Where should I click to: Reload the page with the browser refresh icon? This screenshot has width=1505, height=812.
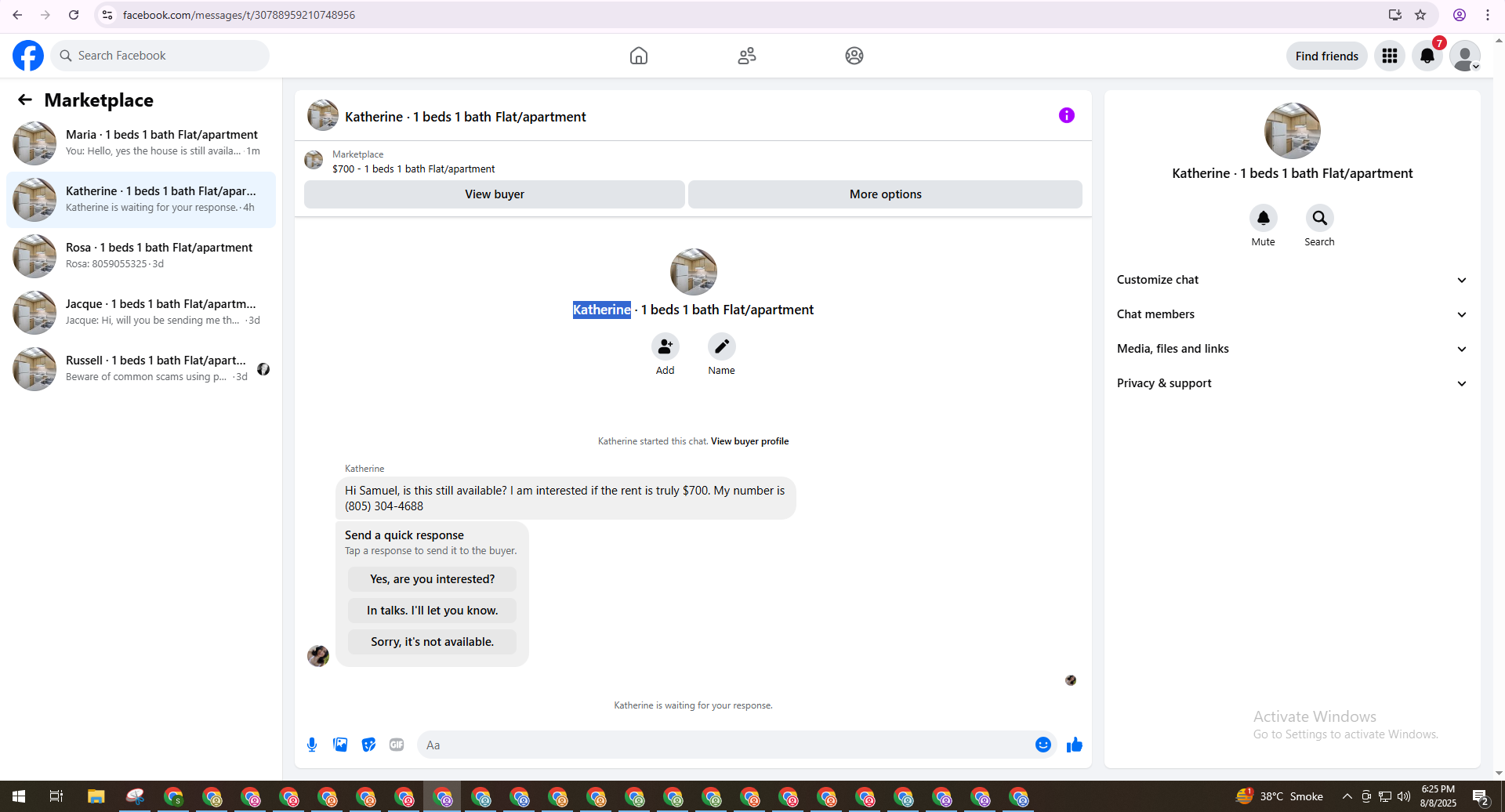pyautogui.click(x=74, y=15)
